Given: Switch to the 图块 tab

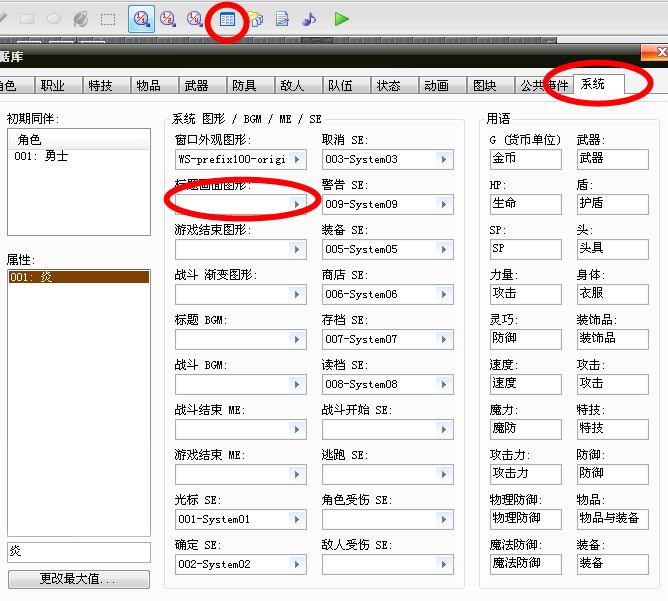Looking at the screenshot, I should pyautogui.click(x=490, y=85).
